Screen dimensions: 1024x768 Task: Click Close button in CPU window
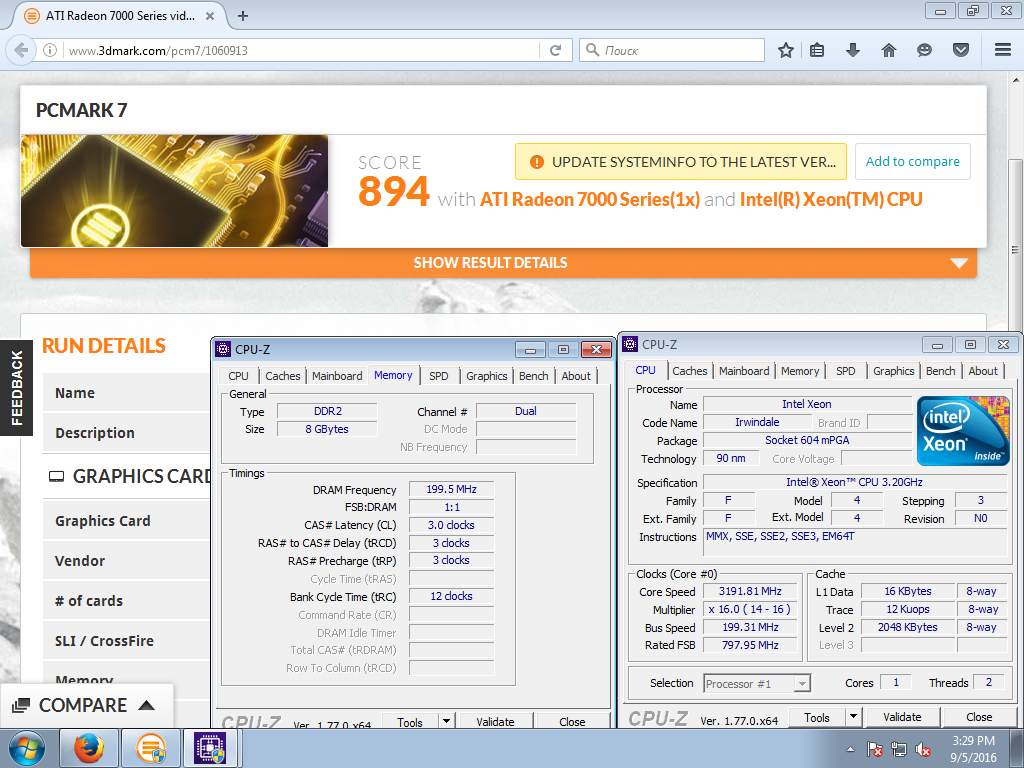point(979,717)
